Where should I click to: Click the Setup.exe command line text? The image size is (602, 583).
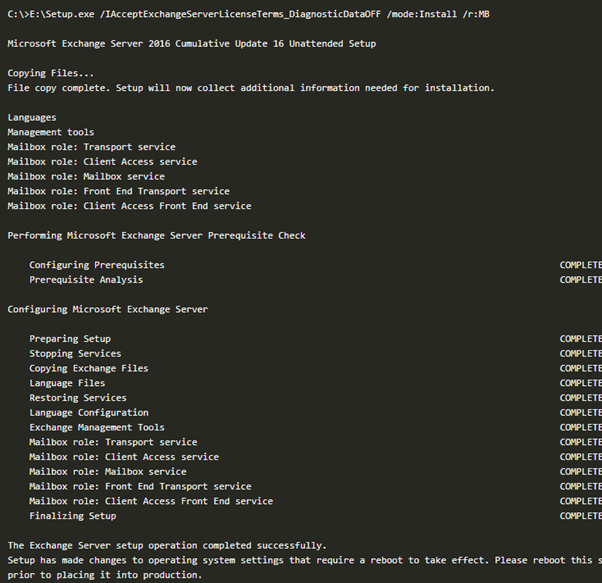click(x=248, y=14)
